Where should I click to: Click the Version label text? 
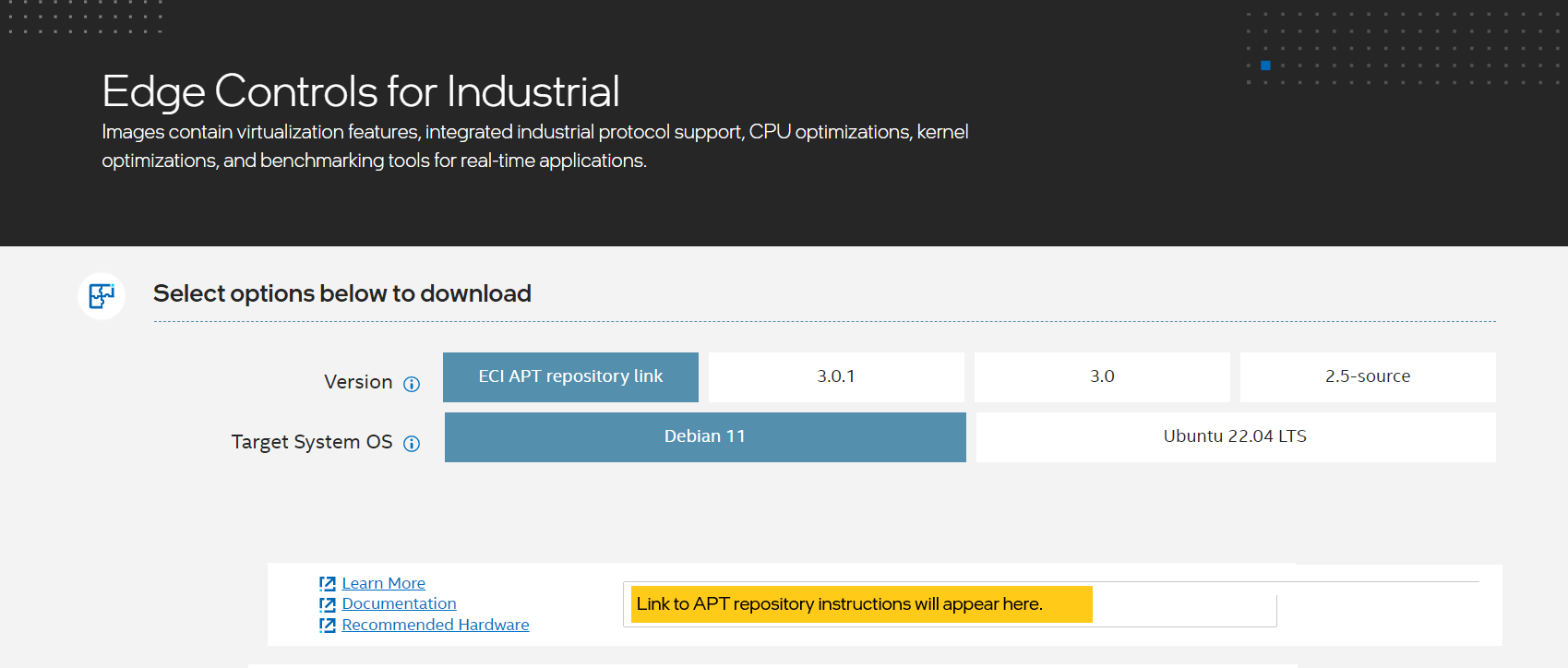[358, 382]
